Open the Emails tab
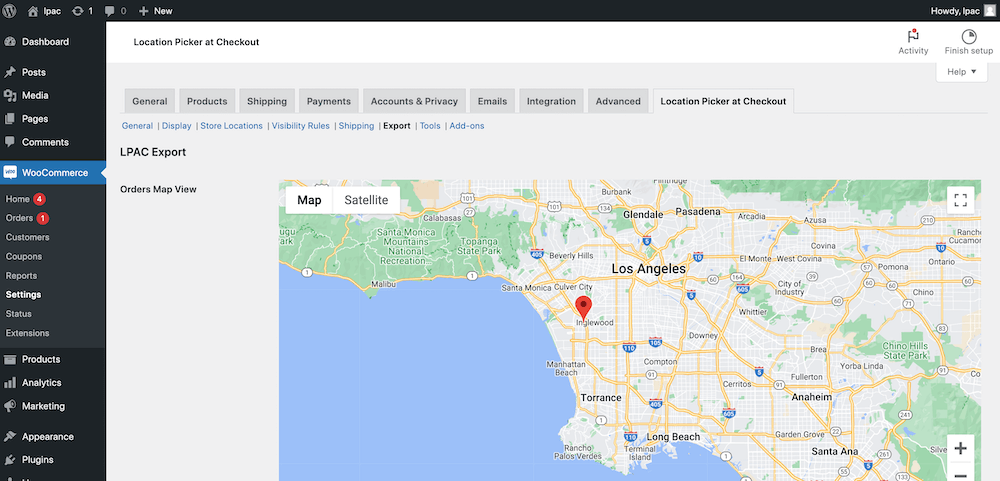1000x481 pixels. tap(492, 101)
